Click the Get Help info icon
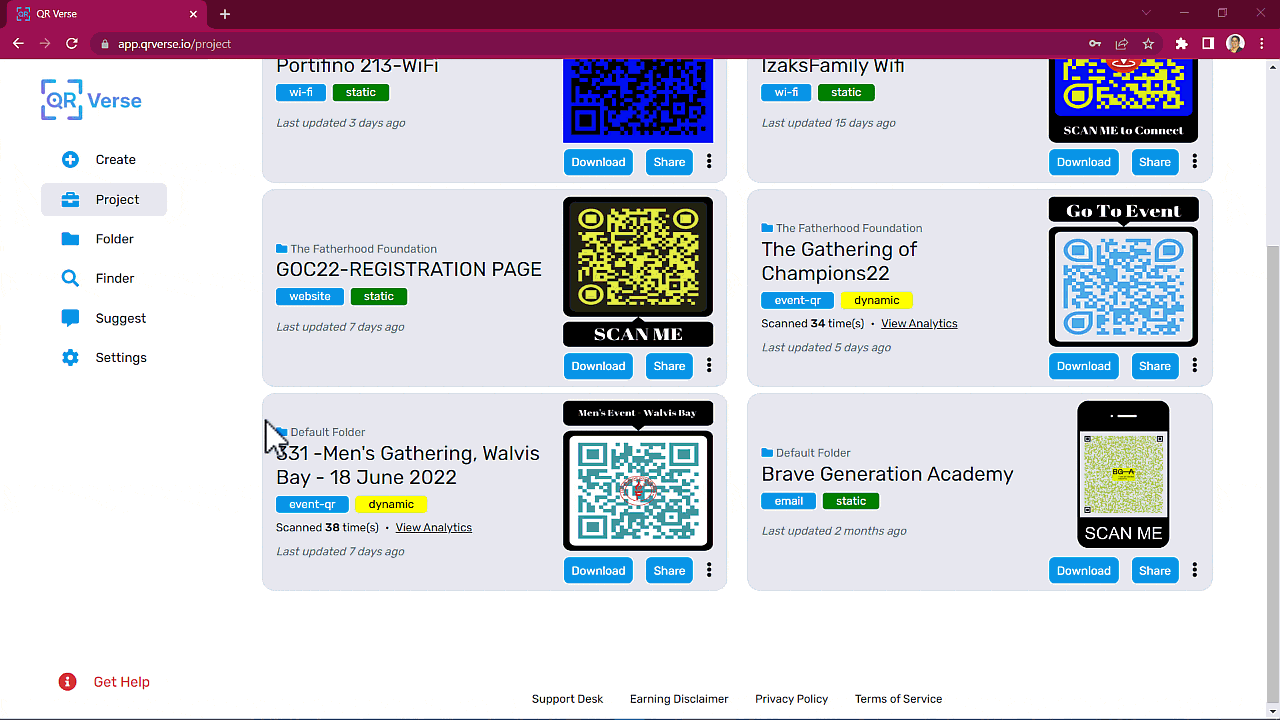Screen dimensions: 1280x720 point(67,682)
